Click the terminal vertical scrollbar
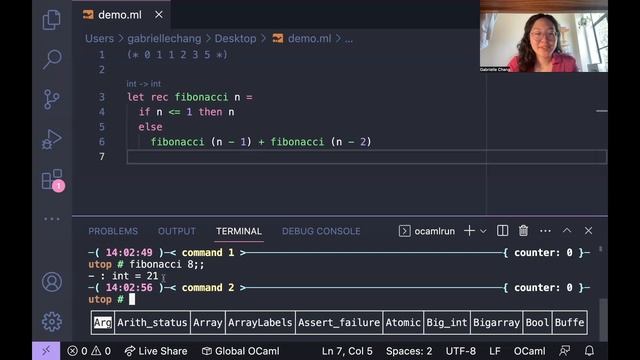Screen dimensions: 640x360 [603, 319]
